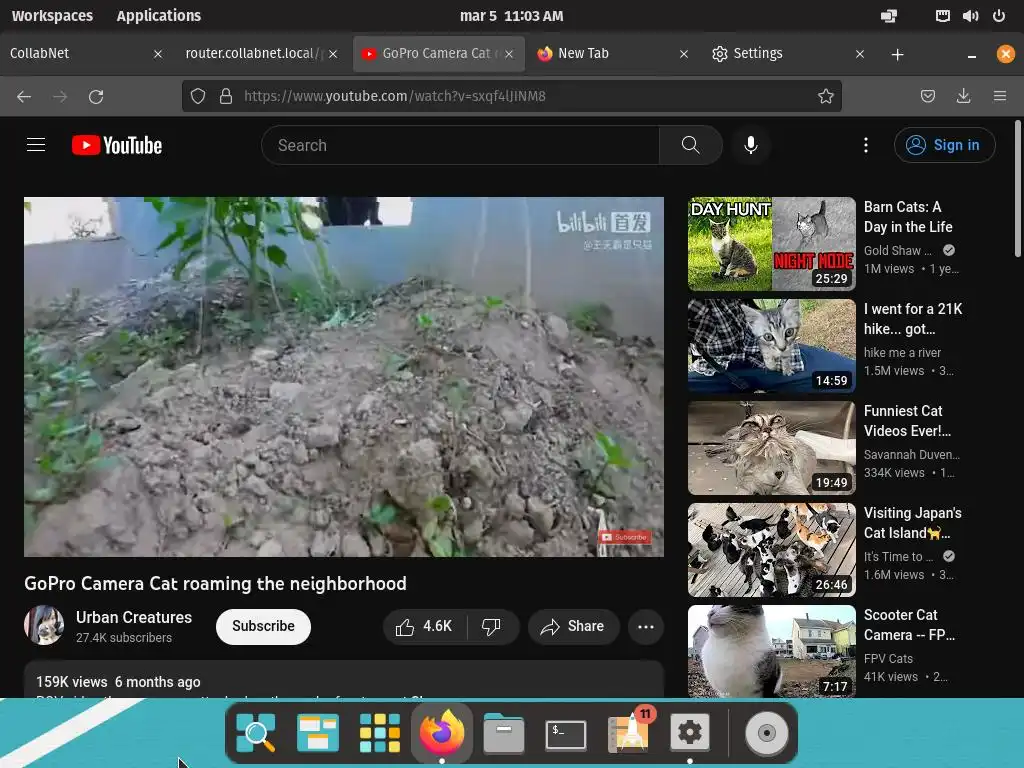Launch the search launcher in the dock
This screenshot has height=768, width=1024.
(255, 733)
